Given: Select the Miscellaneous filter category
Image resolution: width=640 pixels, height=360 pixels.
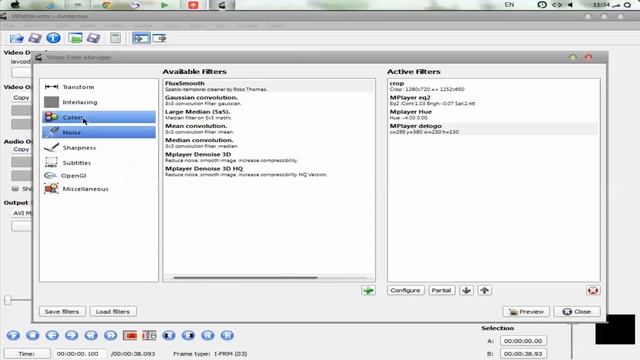Looking at the screenshot, I should pyautogui.click(x=99, y=189).
